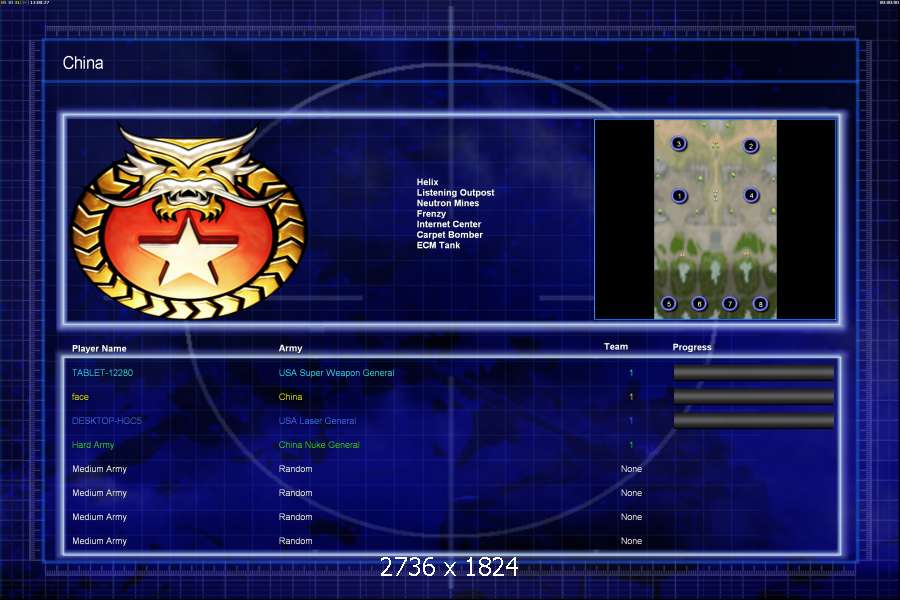Image resolution: width=900 pixels, height=600 pixels.
Task: Select start position 4 marker on map
Action: (751, 195)
